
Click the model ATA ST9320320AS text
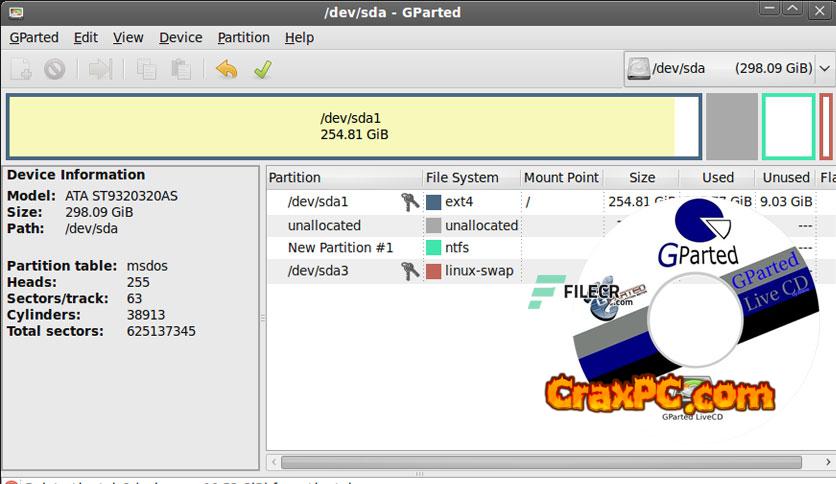122,196
